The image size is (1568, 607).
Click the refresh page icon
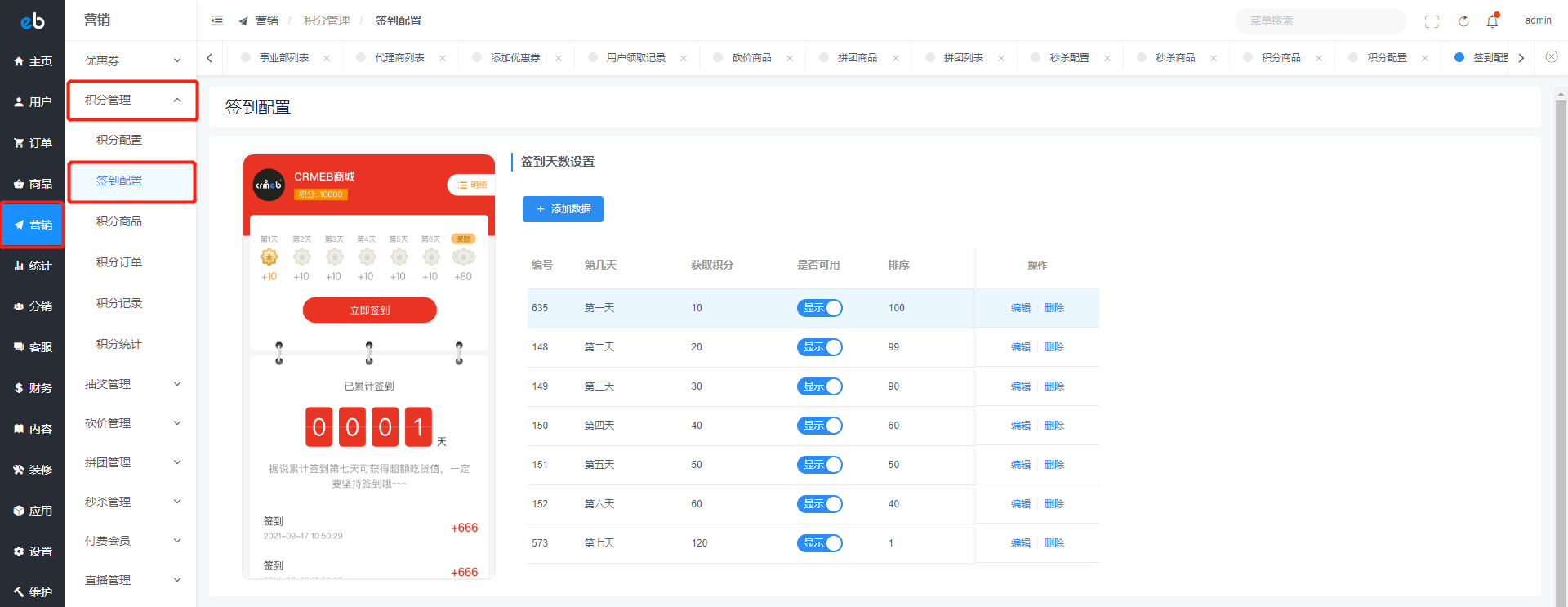tap(1463, 21)
